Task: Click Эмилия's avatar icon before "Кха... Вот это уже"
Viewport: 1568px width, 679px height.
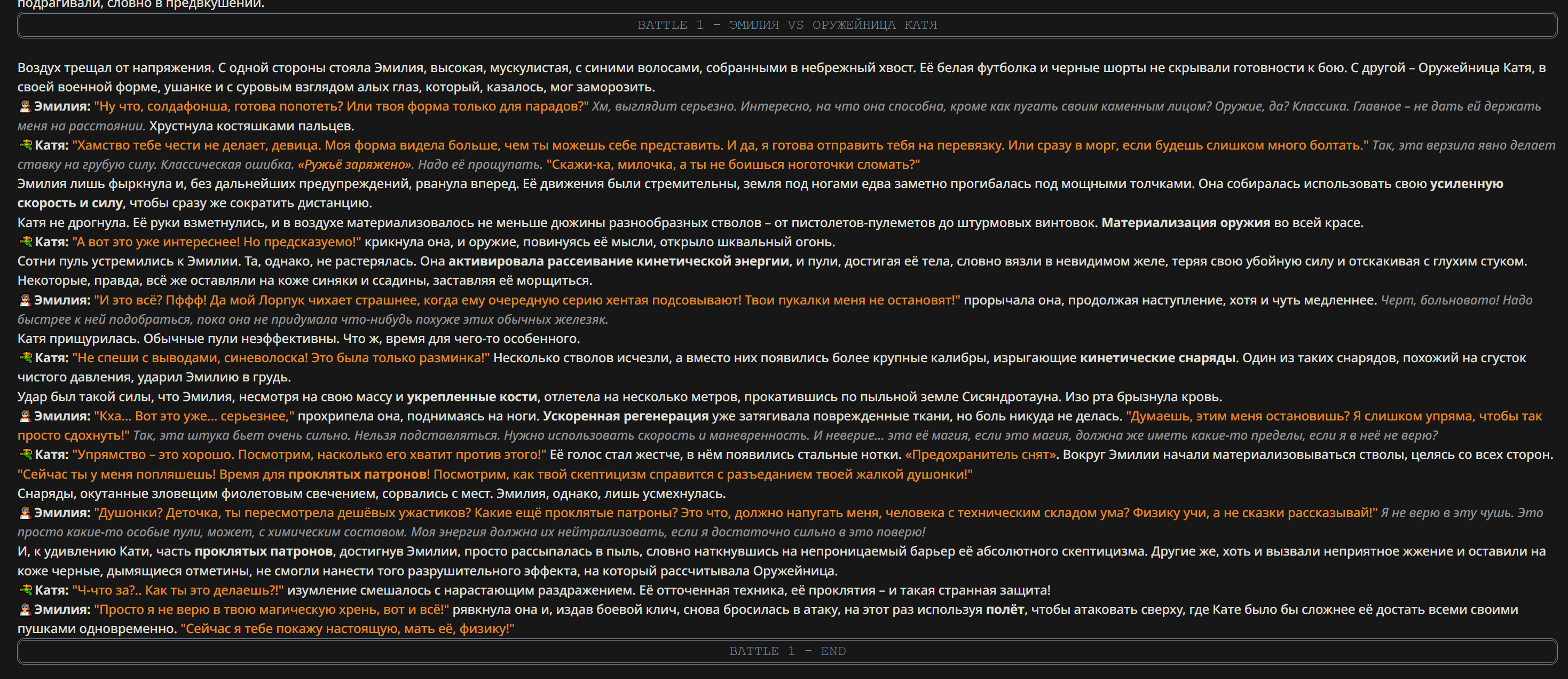Action: pyautogui.click(x=25, y=416)
